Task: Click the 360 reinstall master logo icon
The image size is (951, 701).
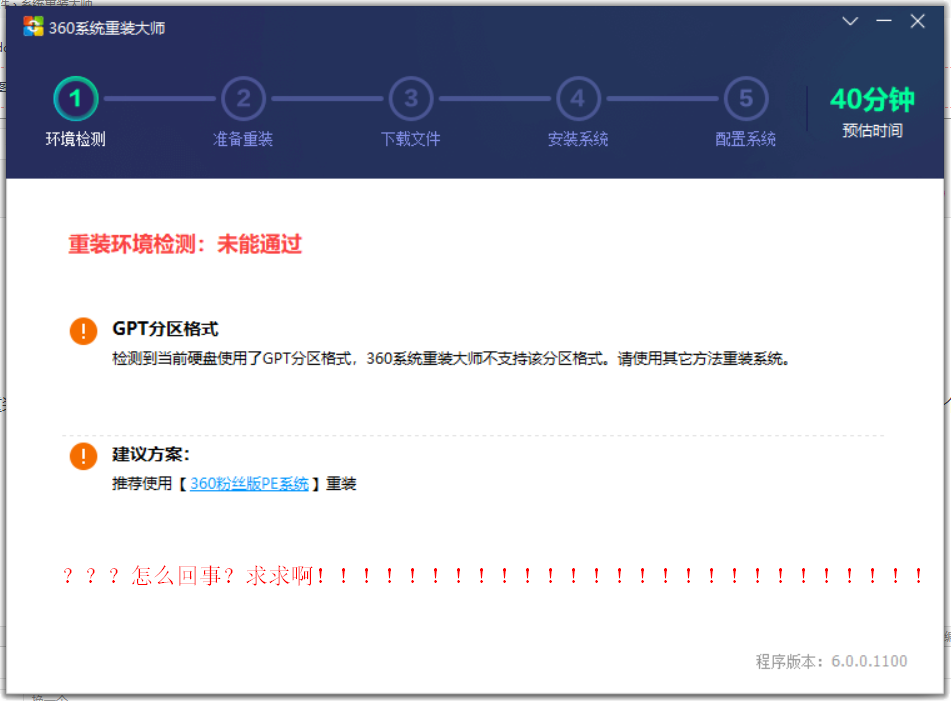Action: 33,27
